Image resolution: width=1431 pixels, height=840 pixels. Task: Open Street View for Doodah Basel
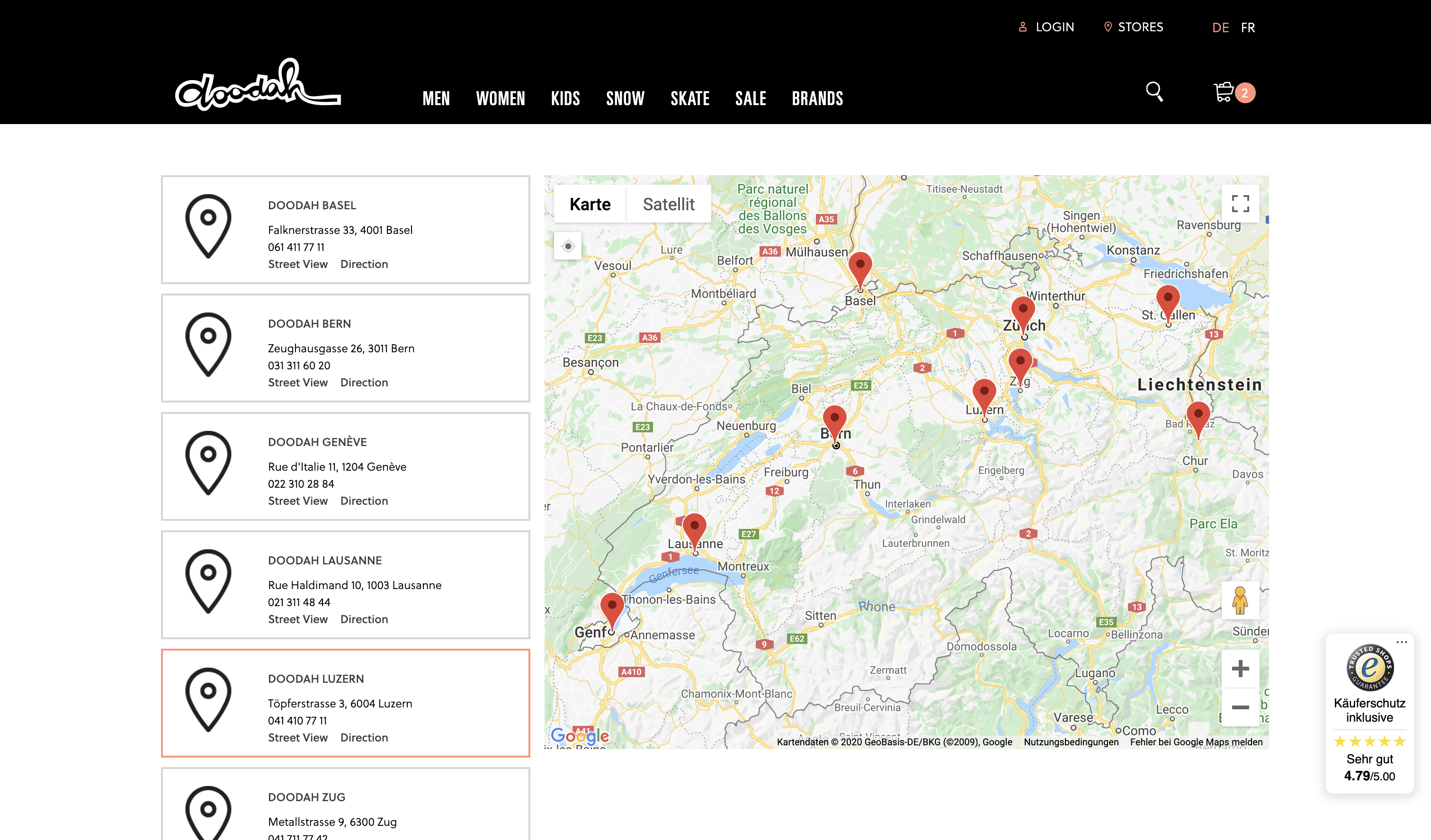point(297,264)
